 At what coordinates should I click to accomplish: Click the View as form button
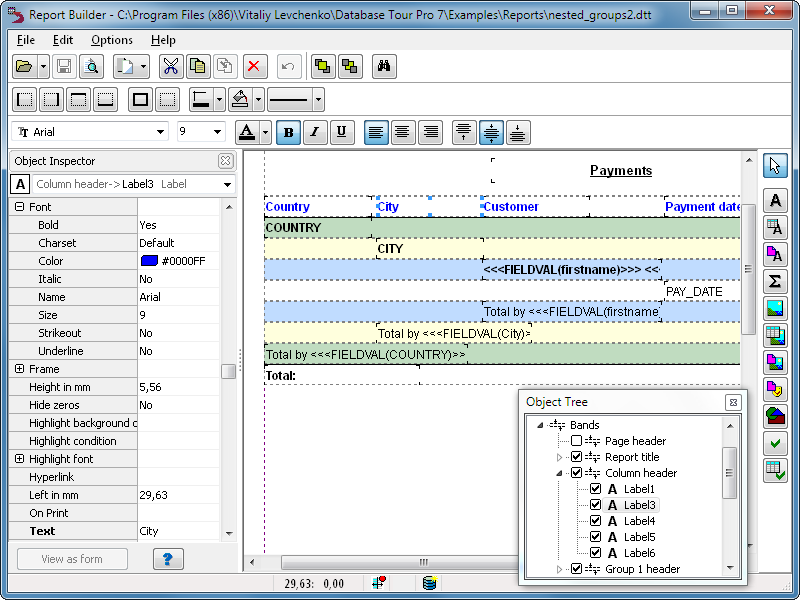[72, 559]
